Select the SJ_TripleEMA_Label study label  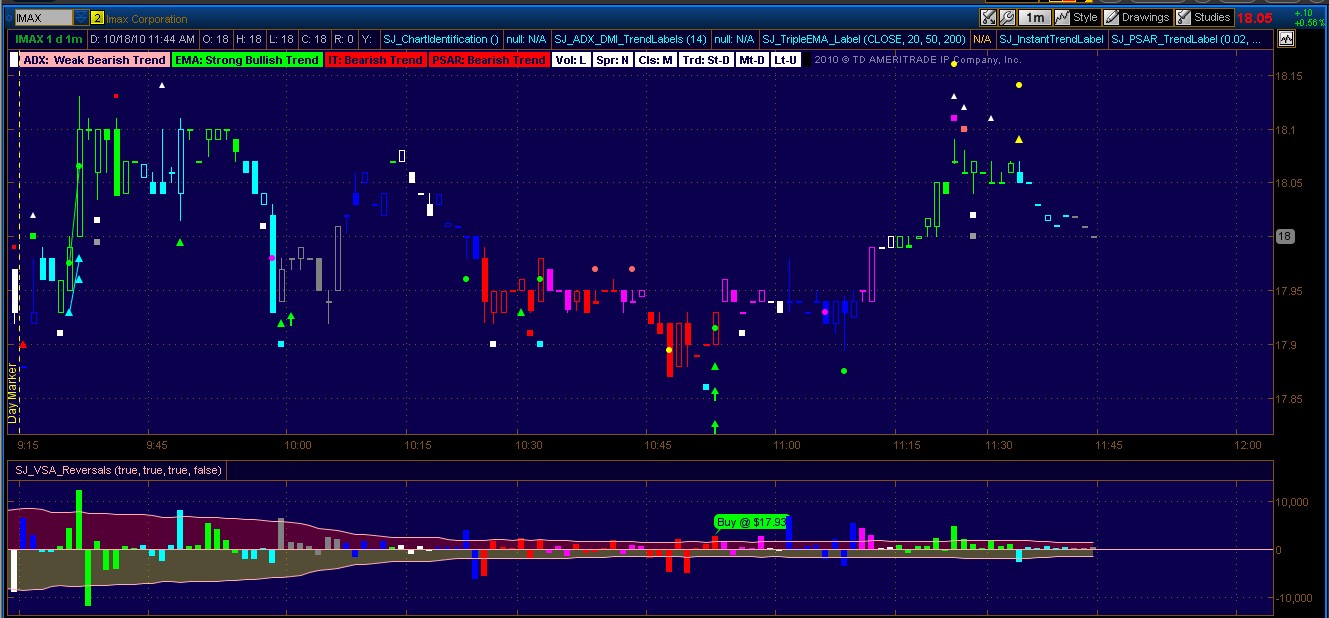click(x=863, y=39)
